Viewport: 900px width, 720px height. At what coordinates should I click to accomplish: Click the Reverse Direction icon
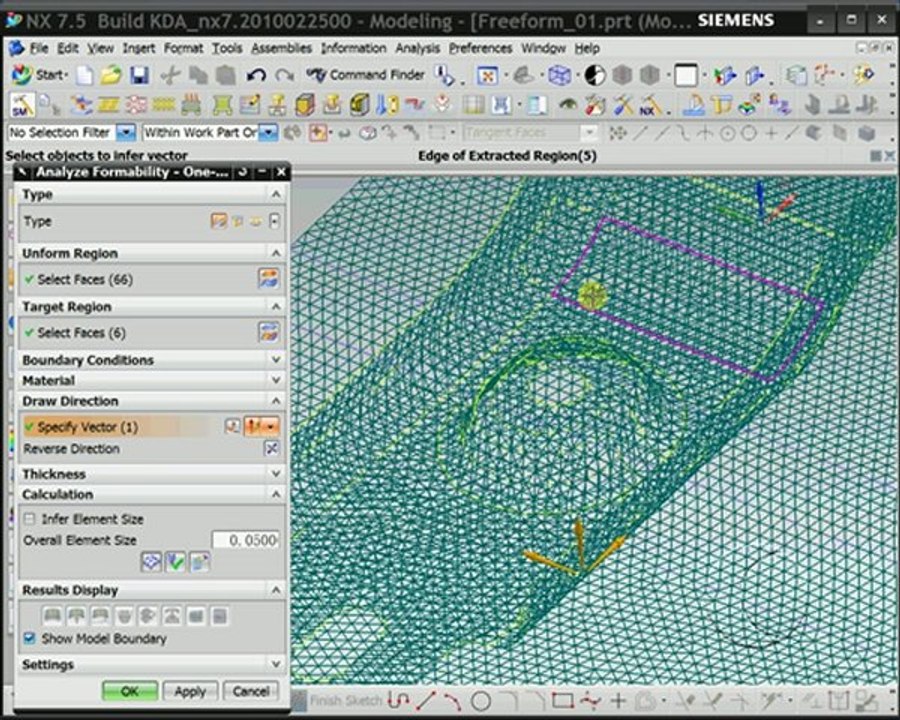point(271,448)
